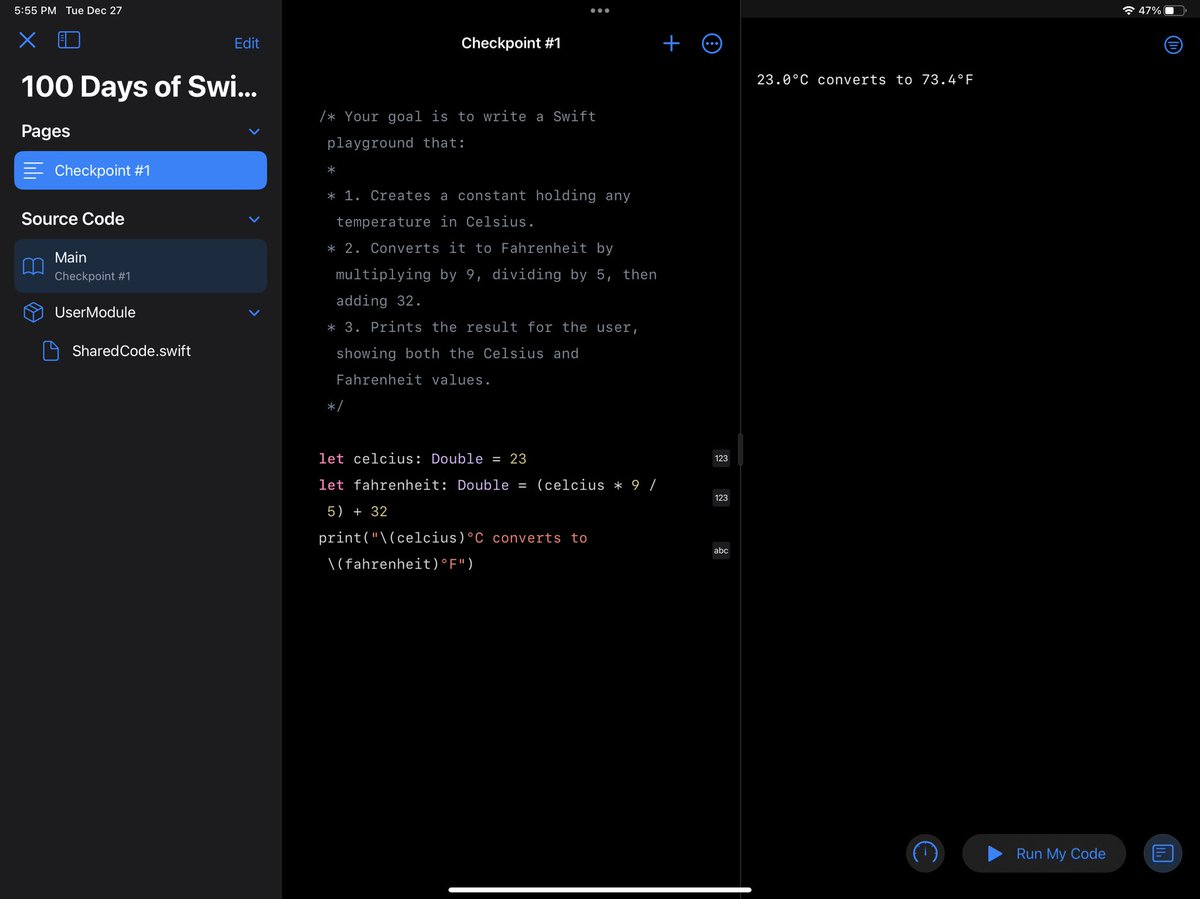Show result badge for fahrenheit line

[721, 497]
